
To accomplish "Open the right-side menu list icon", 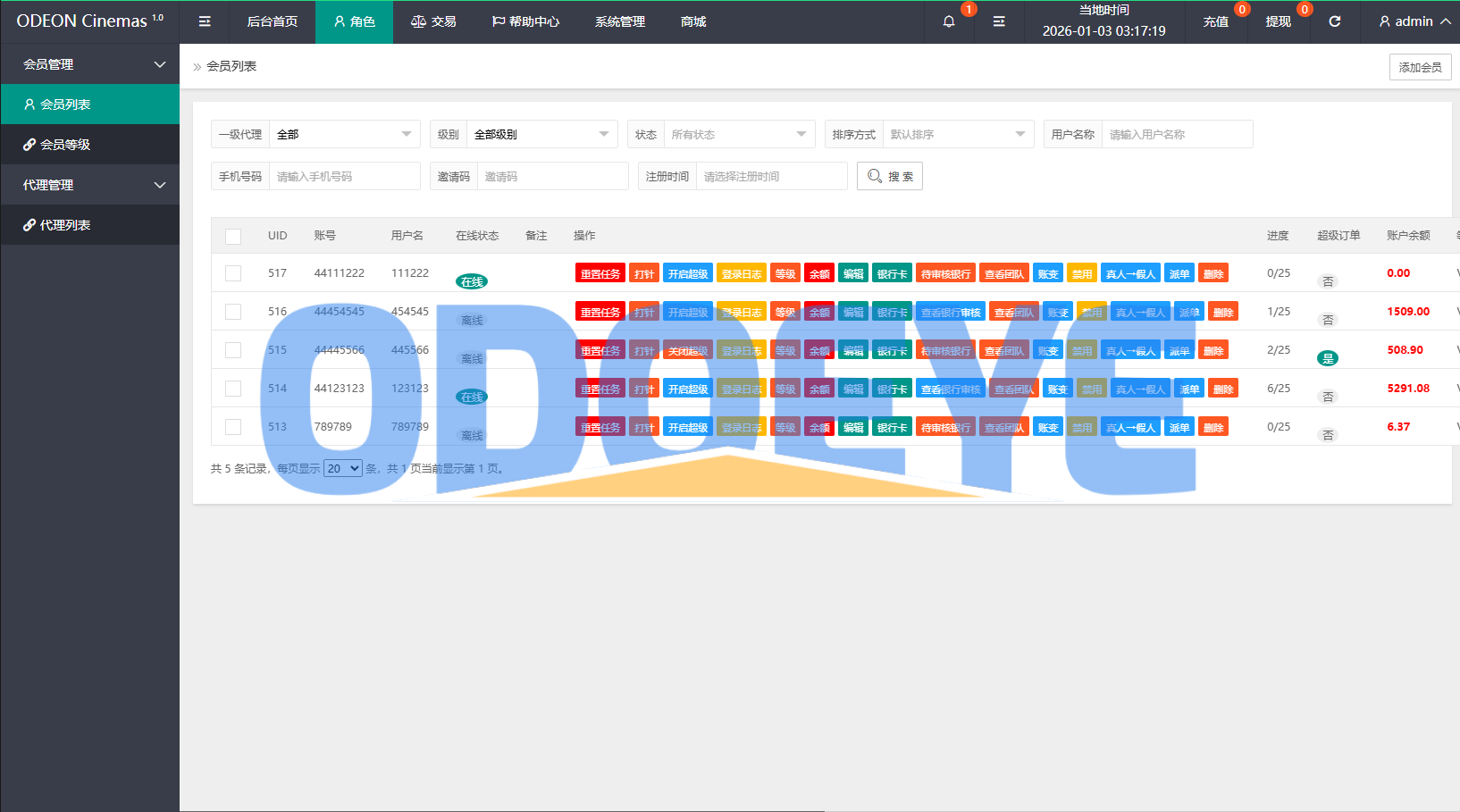I will 999,21.
